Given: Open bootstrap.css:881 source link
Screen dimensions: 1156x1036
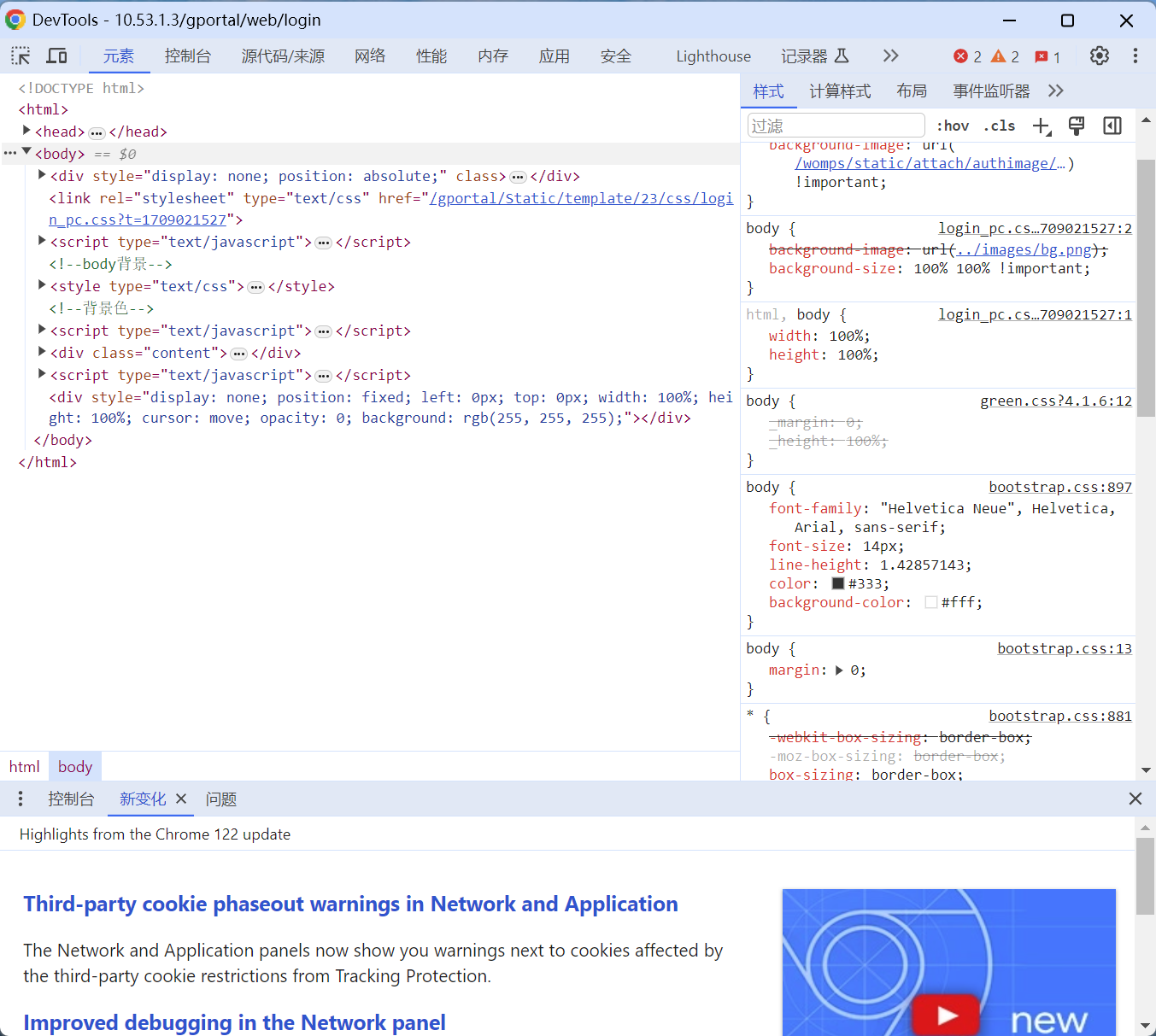Looking at the screenshot, I should click(x=1060, y=716).
